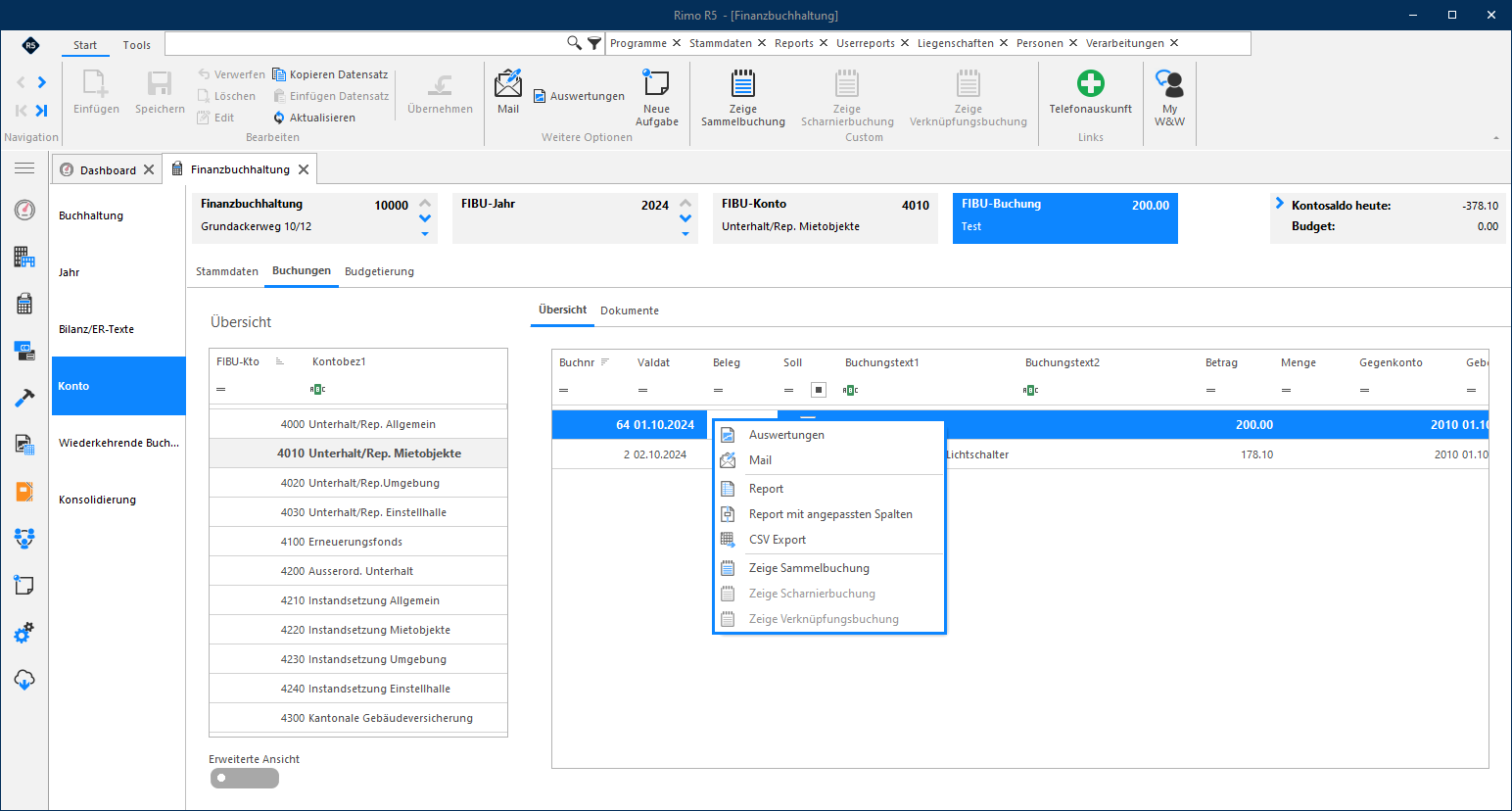Image resolution: width=1512 pixels, height=811 pixels.
Task: Open the people group icon in sidebar
Action: [x=24, y=538]
